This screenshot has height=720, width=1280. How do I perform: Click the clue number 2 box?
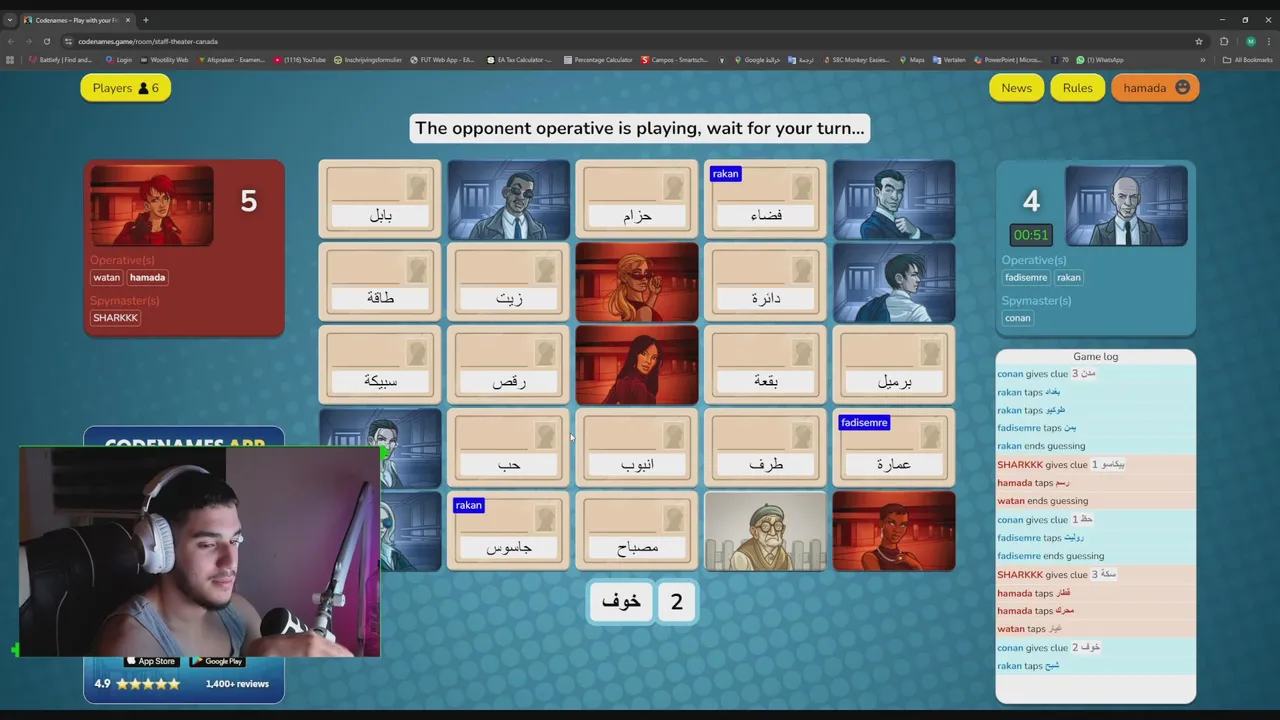click(677, 601)
